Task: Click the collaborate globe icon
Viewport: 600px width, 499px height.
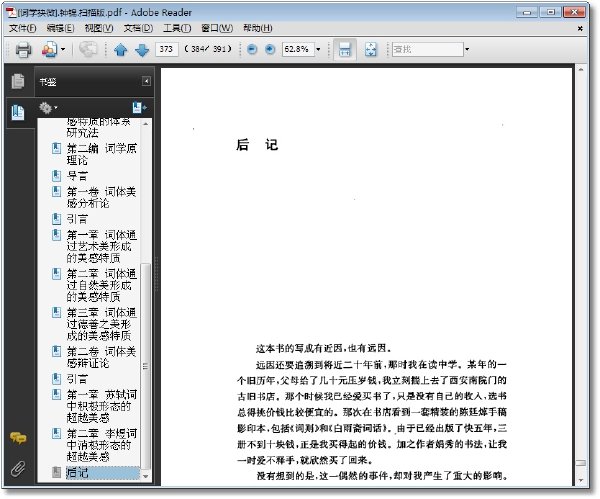Action: click(88, 49)
